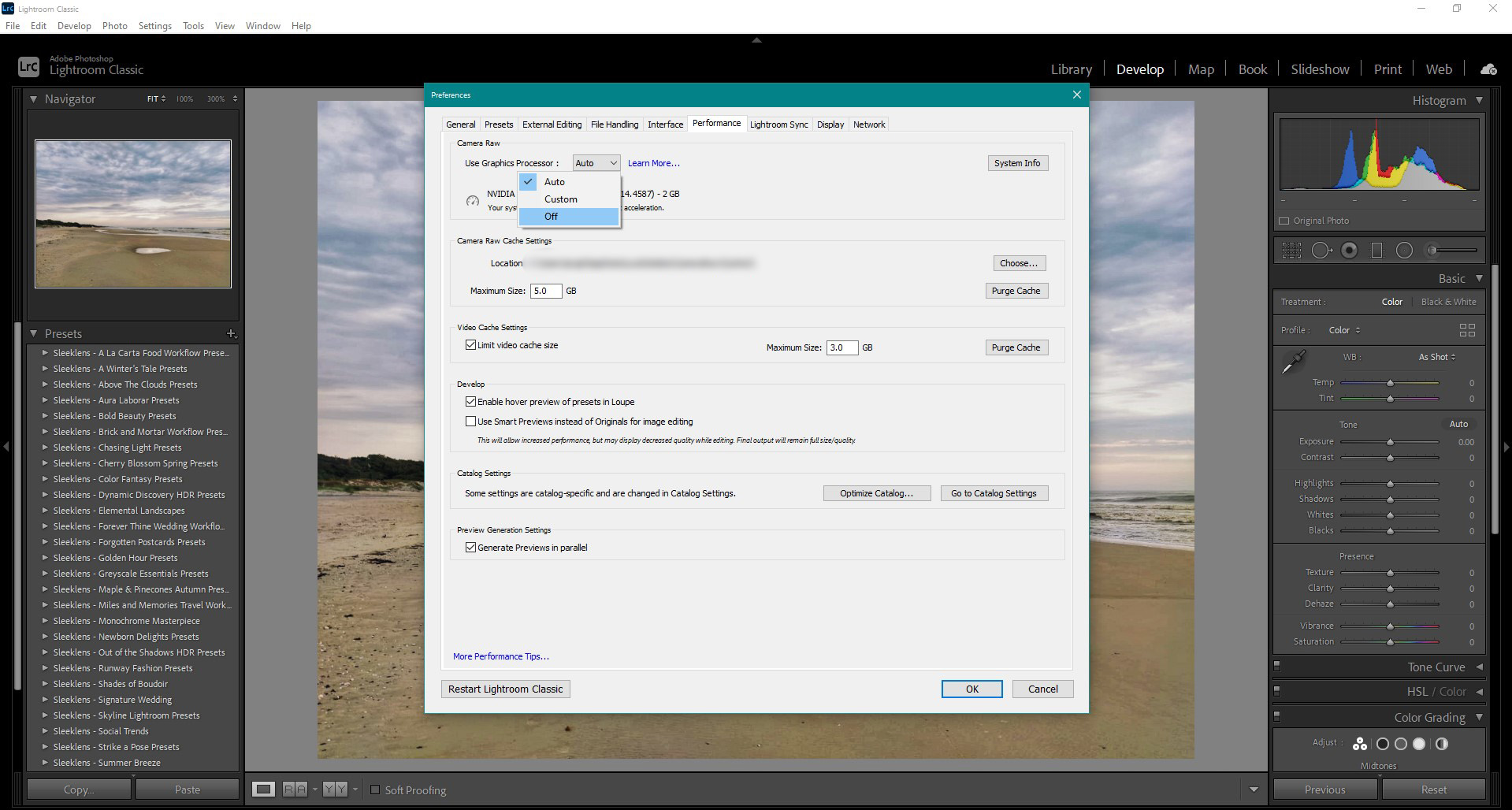This screenshot has height=810, width=1512.
Task: Click the Temp slider handle
Action: (1390, 383)
